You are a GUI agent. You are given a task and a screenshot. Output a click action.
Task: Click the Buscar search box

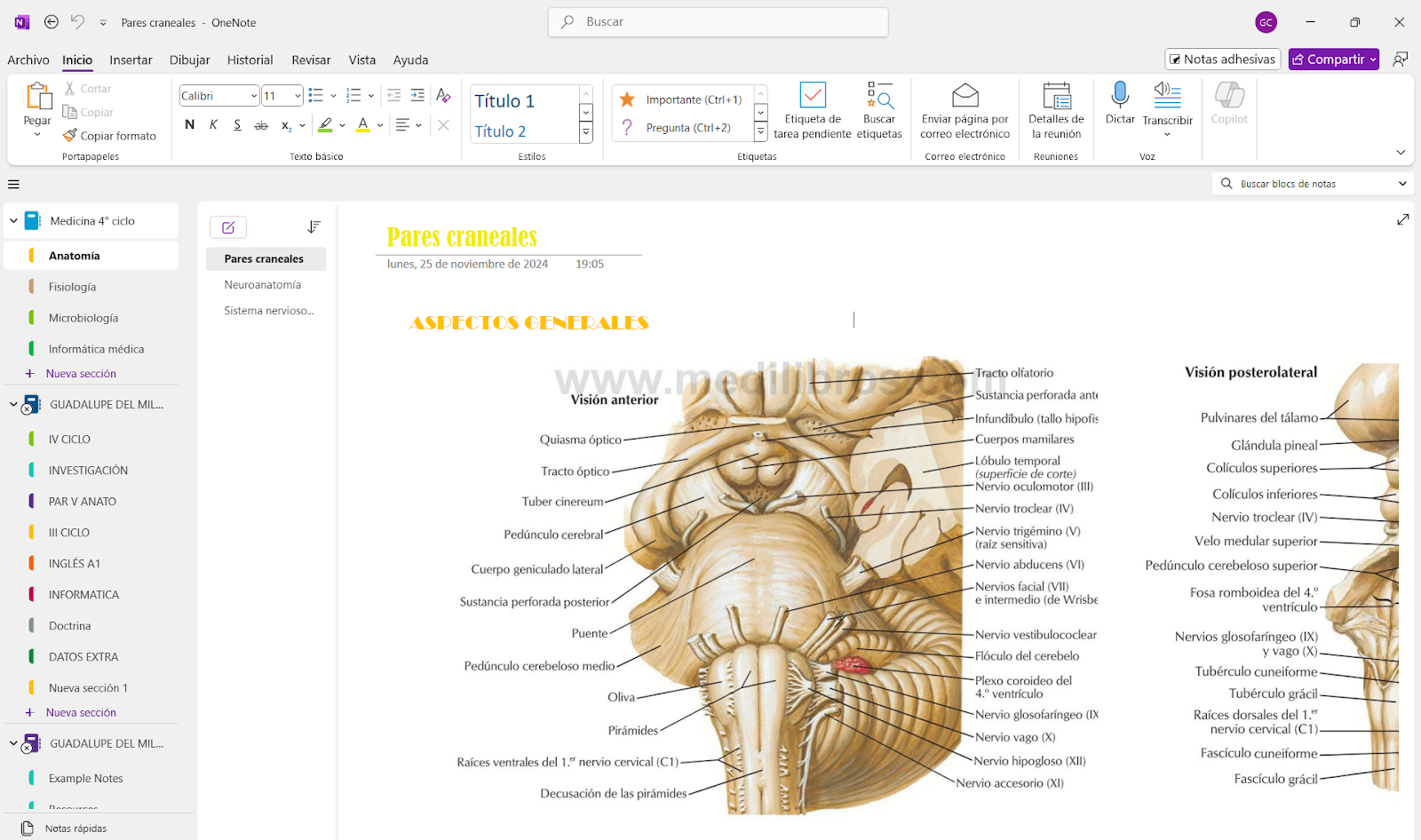coord(718,22)
